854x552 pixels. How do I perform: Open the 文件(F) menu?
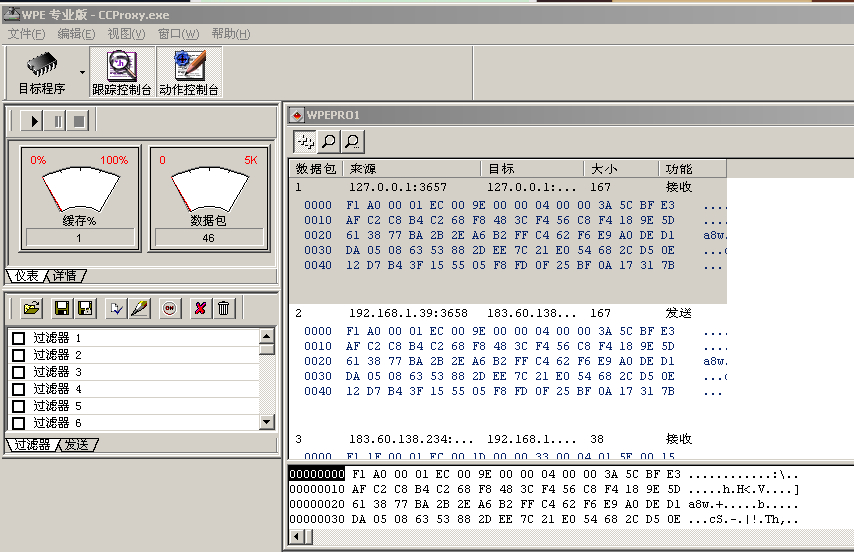pos(26,34)
